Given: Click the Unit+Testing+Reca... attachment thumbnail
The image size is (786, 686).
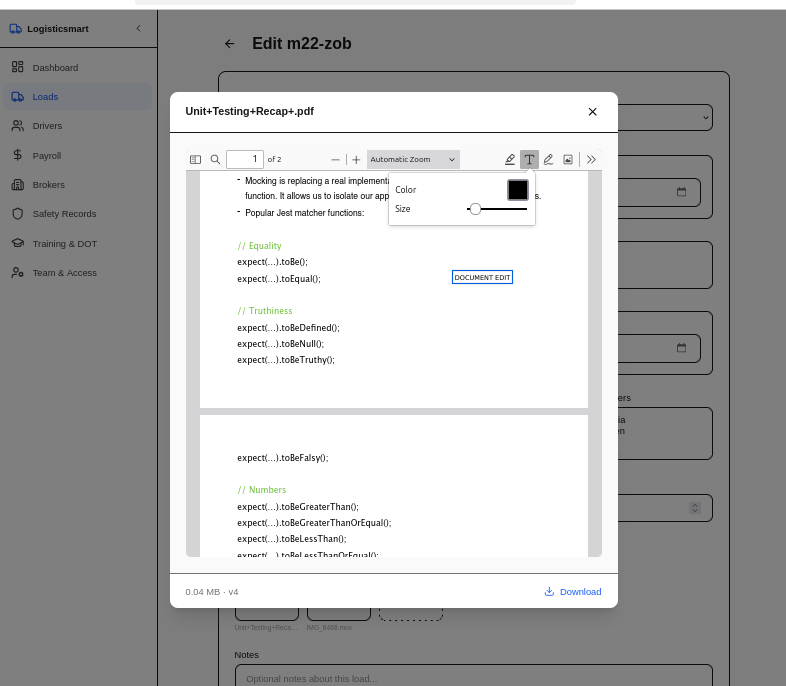Looking at the screenshot, I should 267,614.
